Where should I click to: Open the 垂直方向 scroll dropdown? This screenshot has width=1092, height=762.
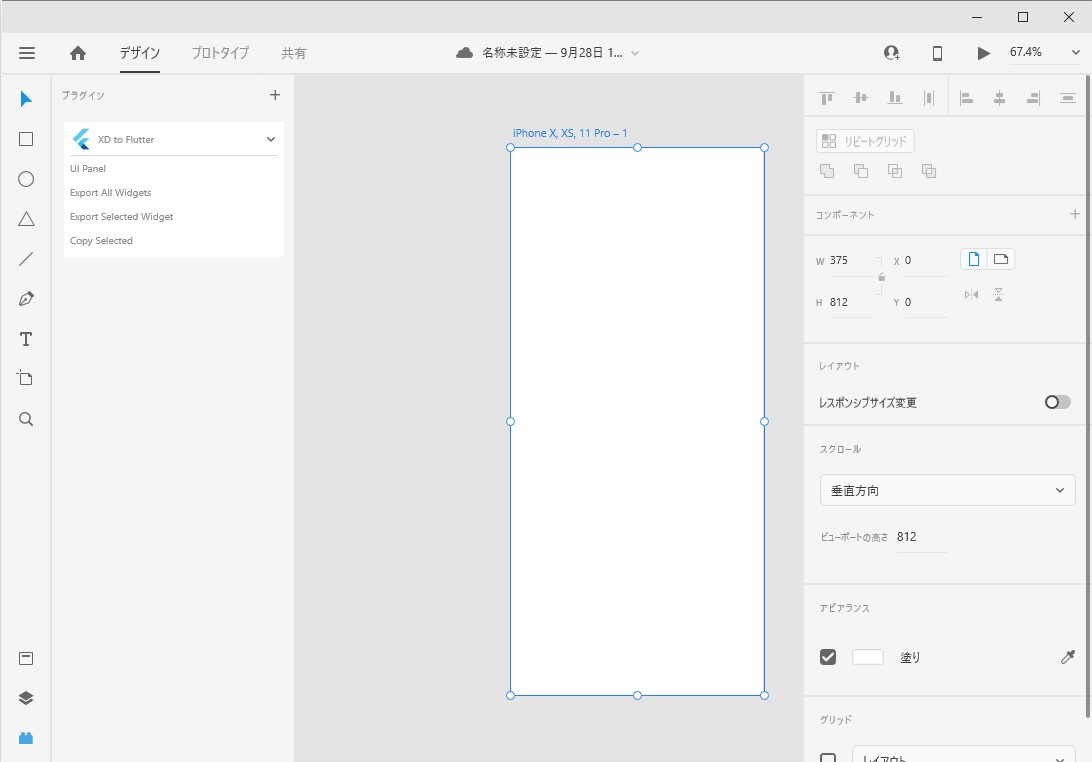coord(947,490)
